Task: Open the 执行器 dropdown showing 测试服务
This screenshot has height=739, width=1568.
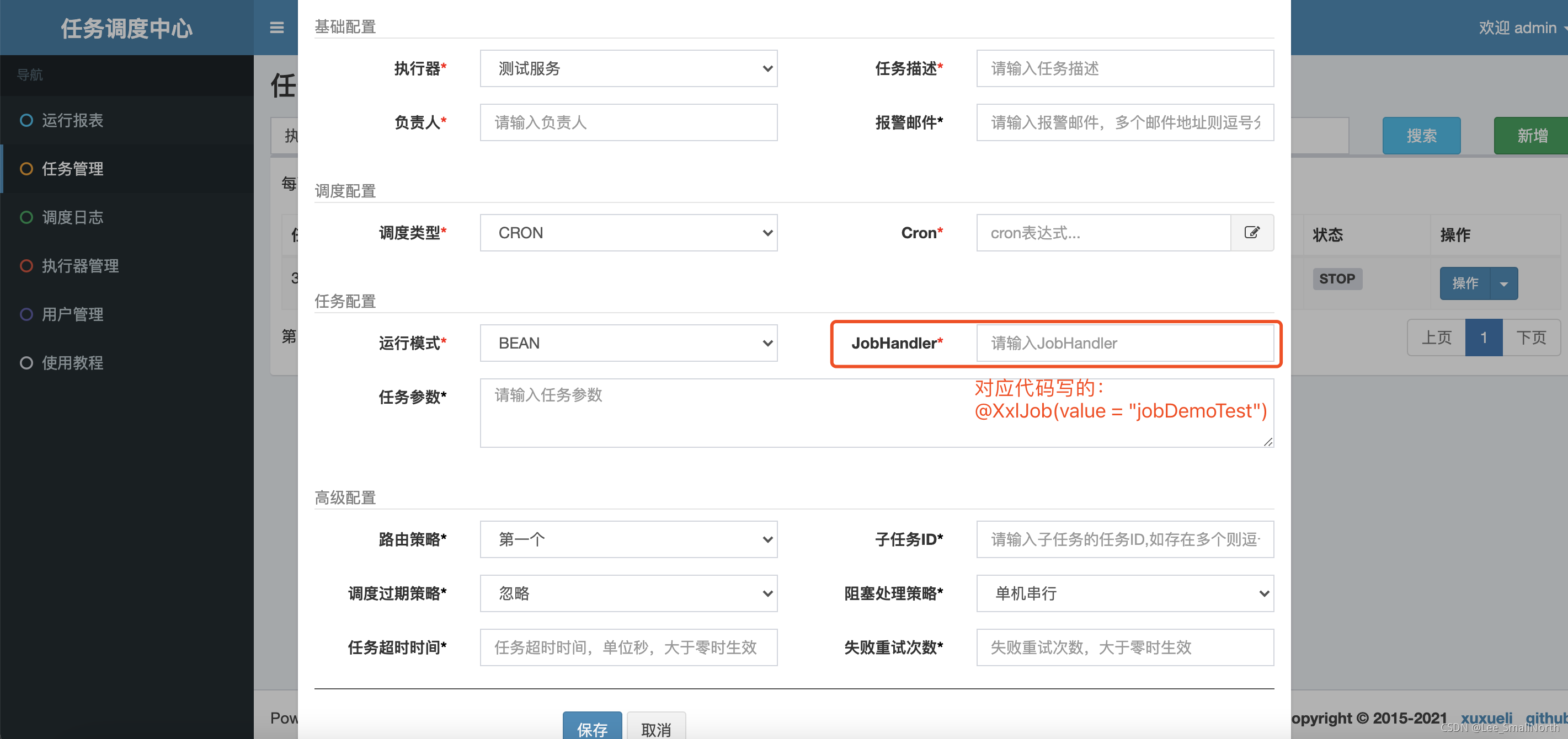Action: (628, 68)
